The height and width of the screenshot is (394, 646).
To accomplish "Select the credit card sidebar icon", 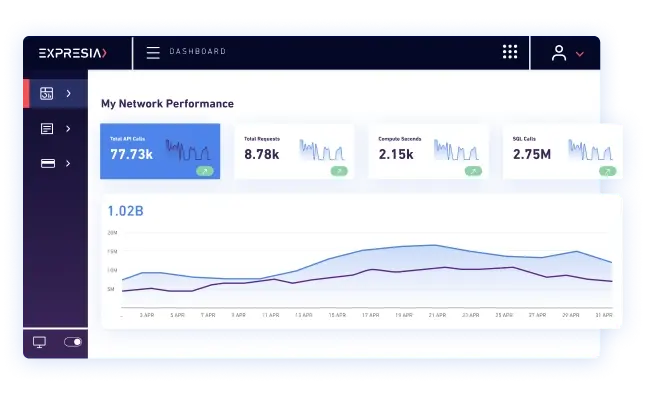I will click(48, 164).
